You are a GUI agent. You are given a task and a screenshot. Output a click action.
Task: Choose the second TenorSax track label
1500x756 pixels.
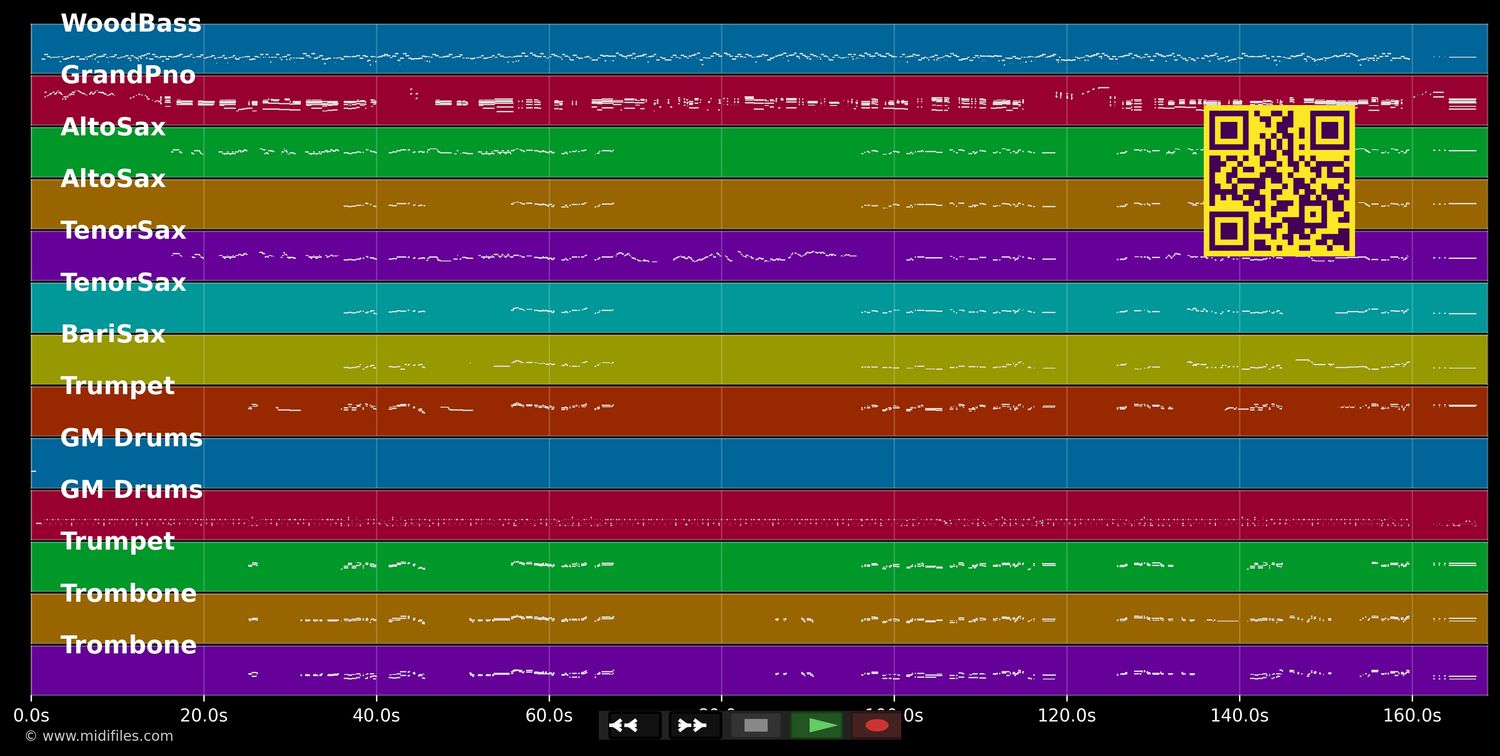123,283
